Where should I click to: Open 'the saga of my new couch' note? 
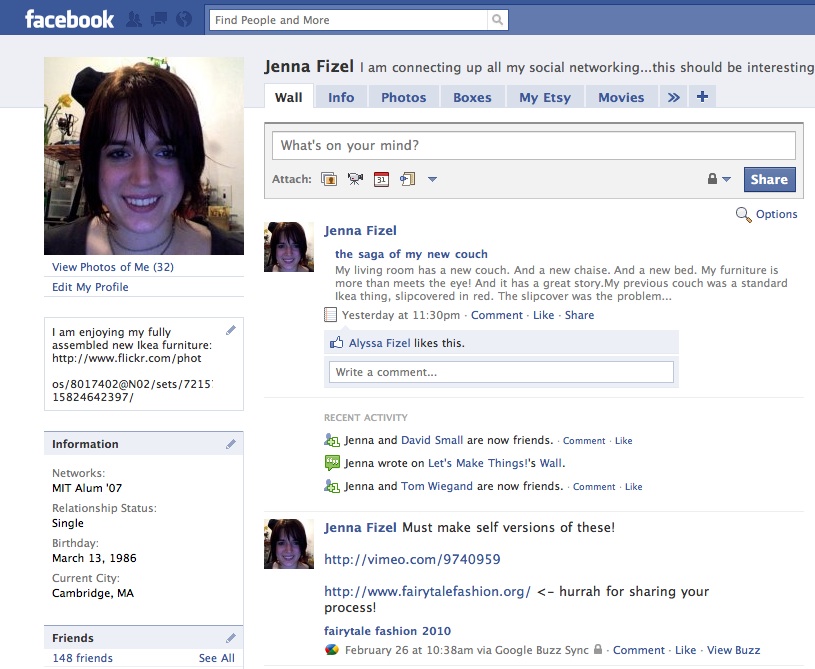click(411, 254)
